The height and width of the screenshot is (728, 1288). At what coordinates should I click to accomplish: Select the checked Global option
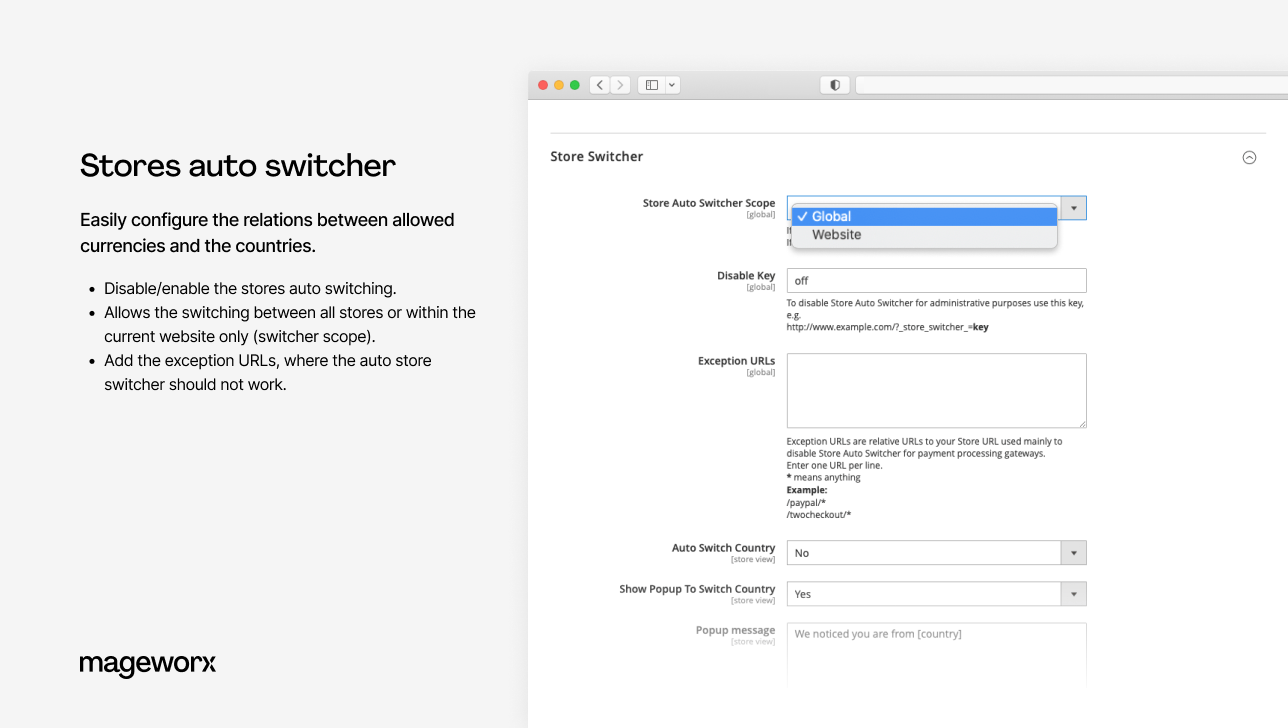(830, 216)
